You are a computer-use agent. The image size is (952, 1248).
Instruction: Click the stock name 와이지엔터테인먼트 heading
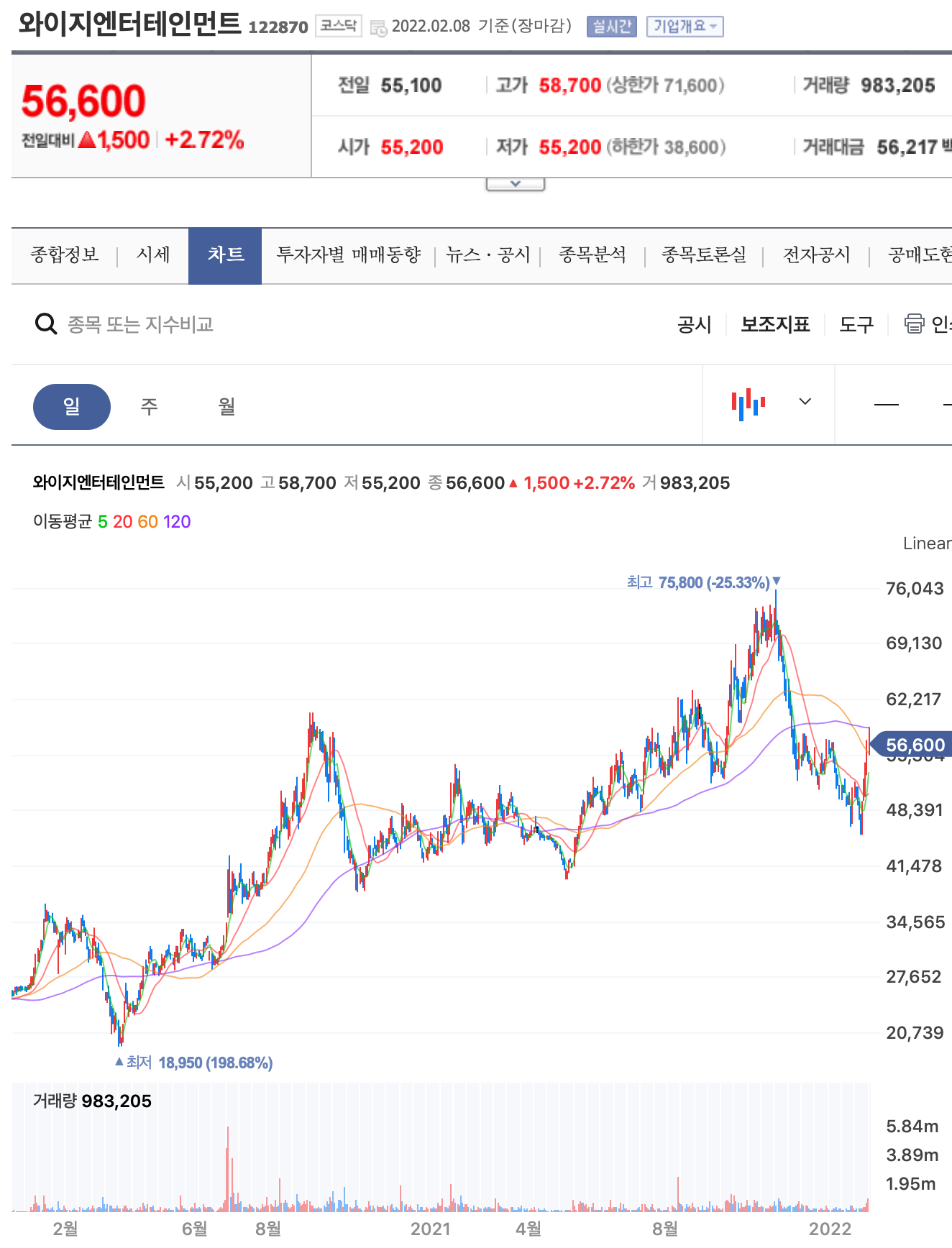(x=129, y=24)
